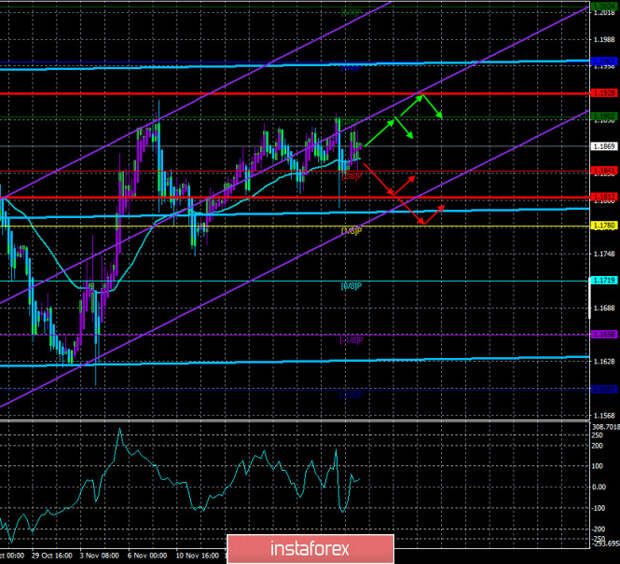Screen dimensions: 620x564
Task: Select the yellow Murray level text label
Action: [x=351, y=231]
